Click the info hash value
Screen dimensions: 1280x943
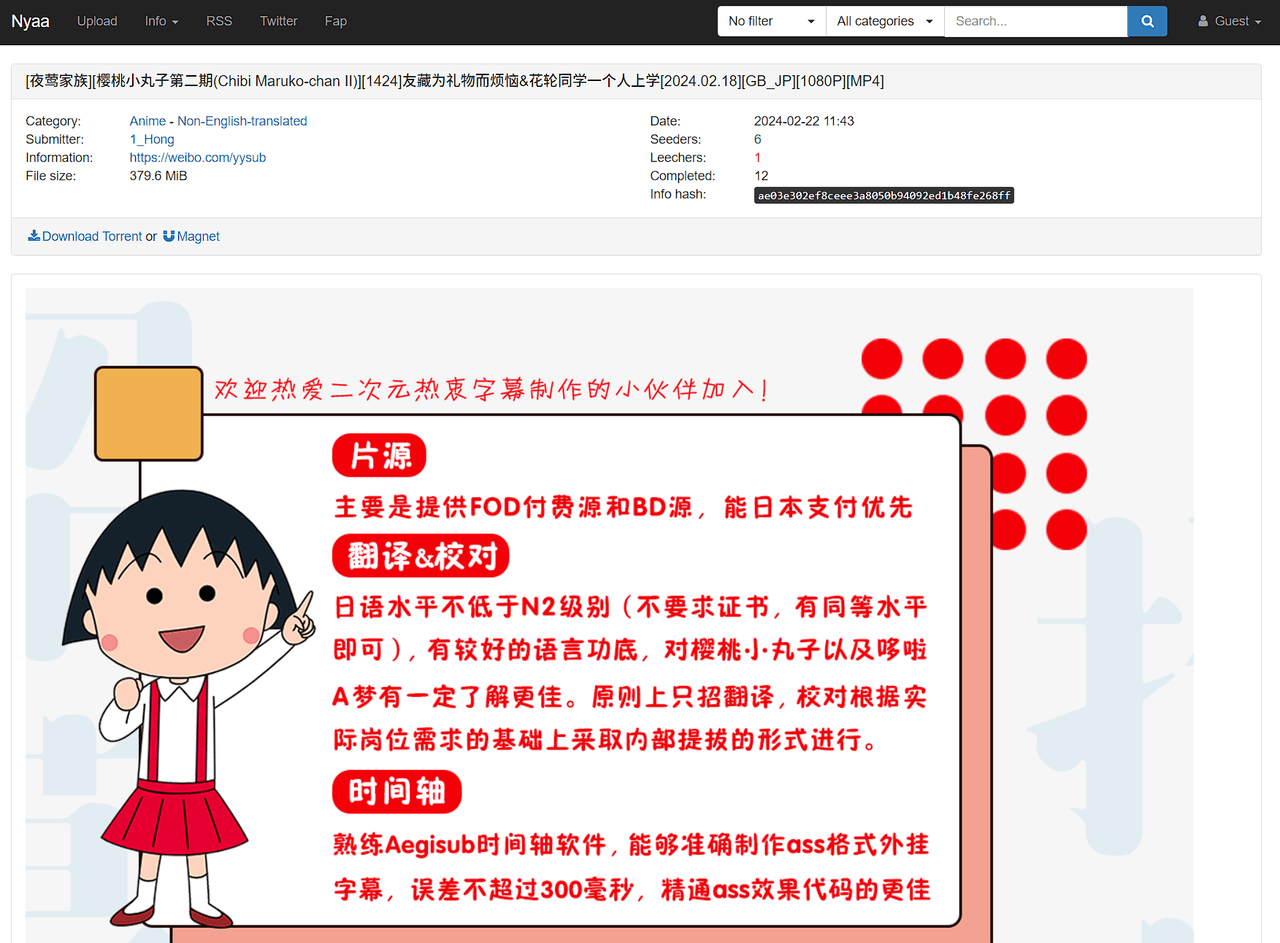click(x=884, y=196)
